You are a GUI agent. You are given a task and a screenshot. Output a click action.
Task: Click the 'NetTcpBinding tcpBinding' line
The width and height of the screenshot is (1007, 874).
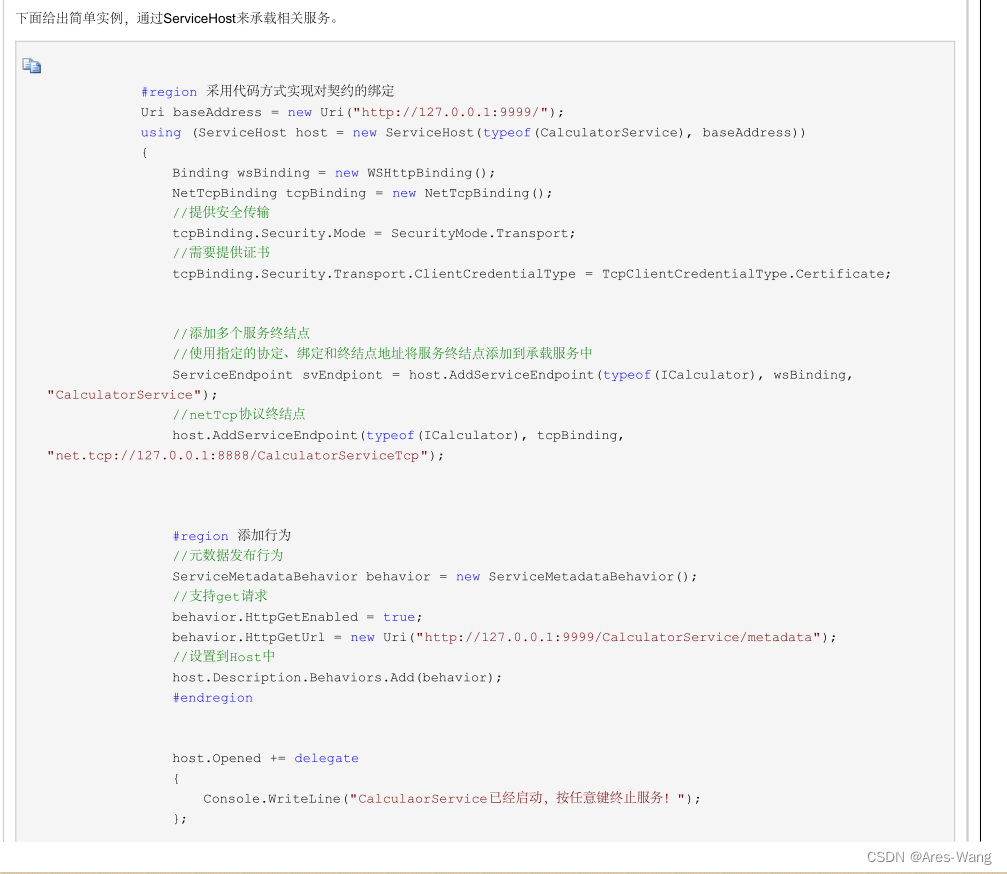click(362, 193)
